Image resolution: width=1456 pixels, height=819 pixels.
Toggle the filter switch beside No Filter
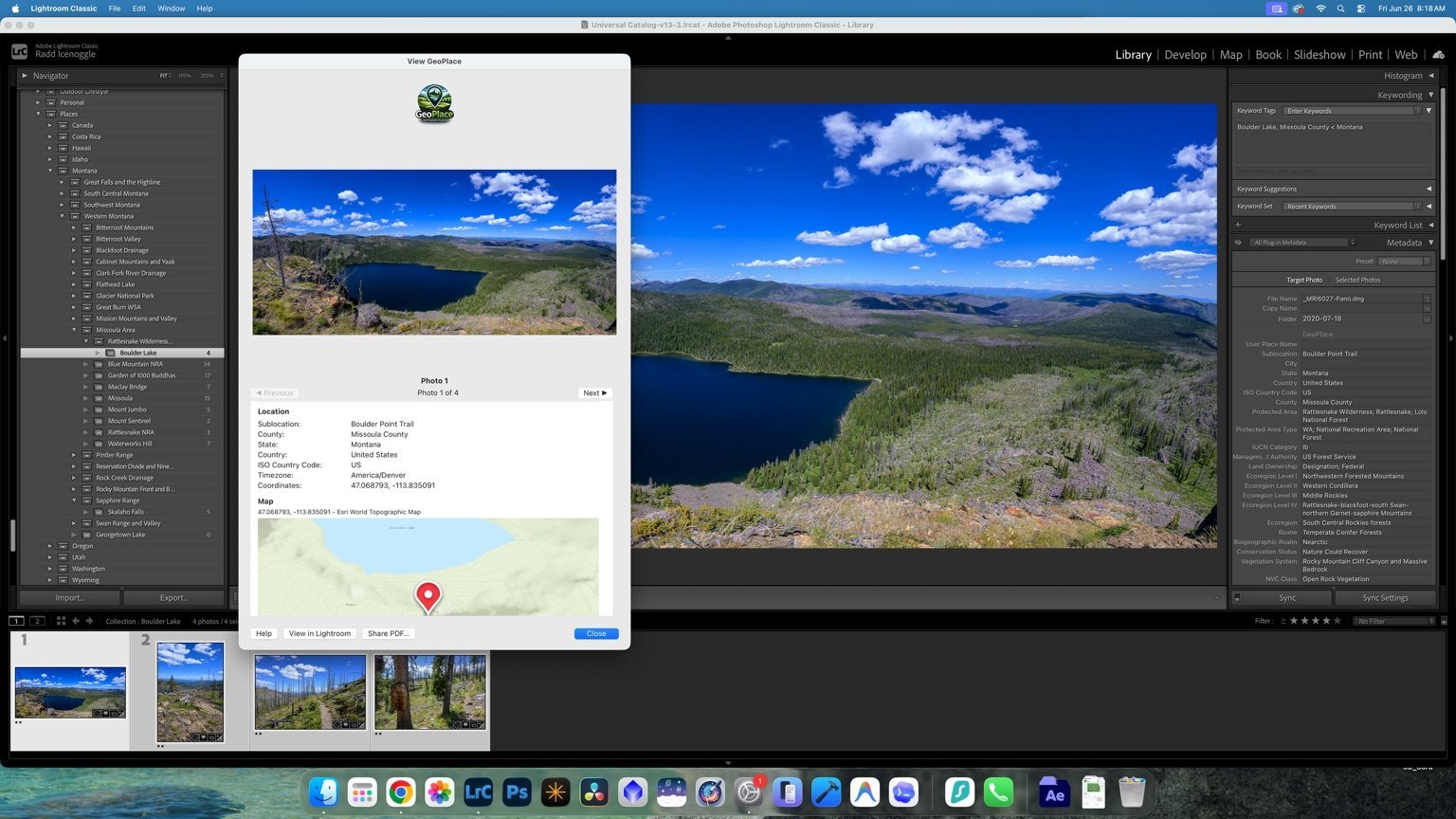[1444, 621]
